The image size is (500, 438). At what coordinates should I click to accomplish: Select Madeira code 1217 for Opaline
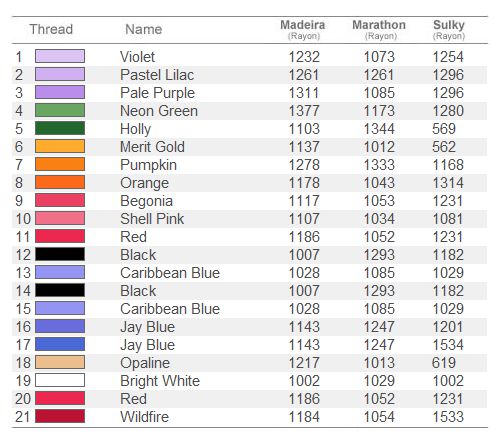coord(304,363)
